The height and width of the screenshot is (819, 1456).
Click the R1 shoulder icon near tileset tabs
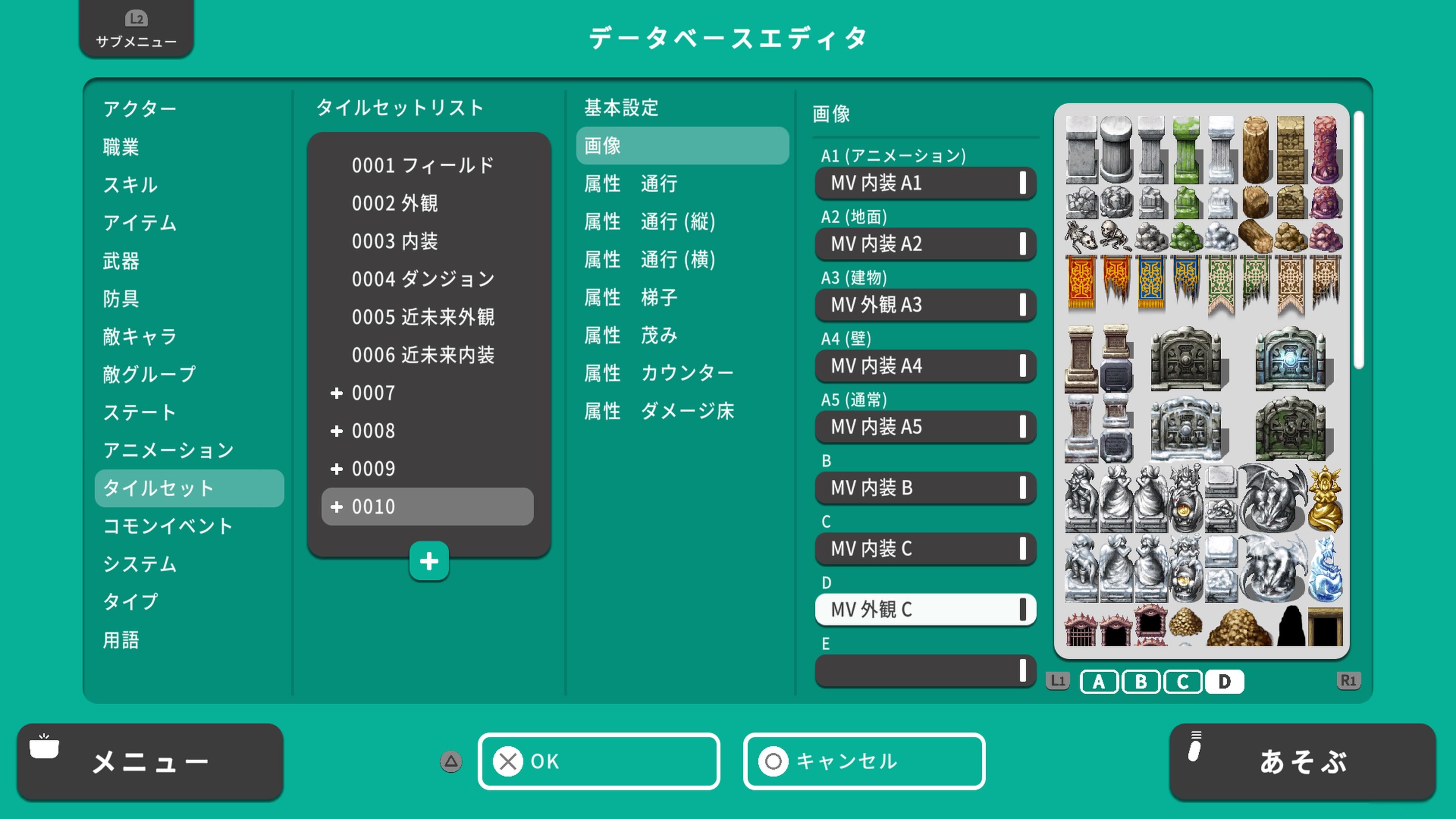[1349, 681]
